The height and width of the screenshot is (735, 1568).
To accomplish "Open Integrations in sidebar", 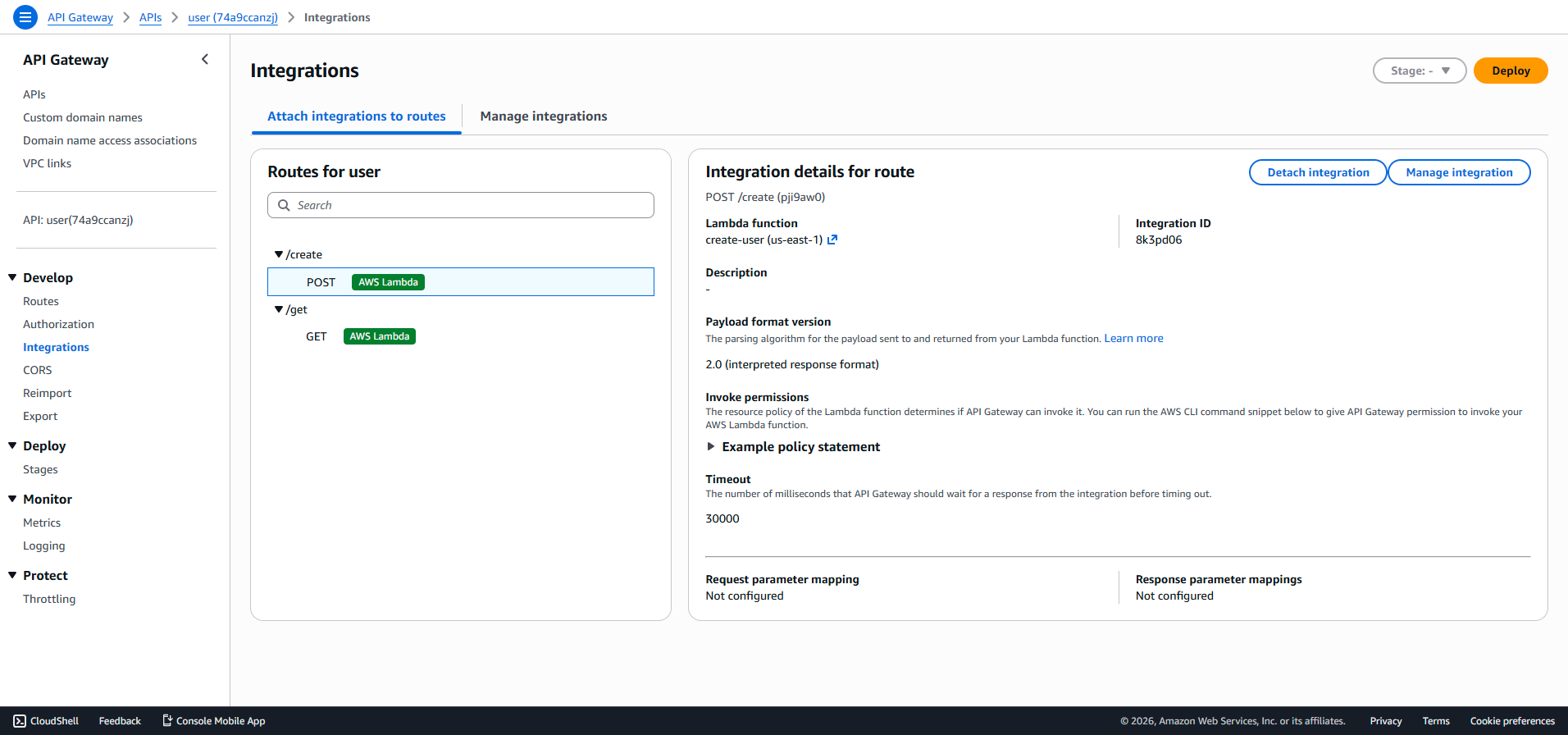I will coord(56,347).
